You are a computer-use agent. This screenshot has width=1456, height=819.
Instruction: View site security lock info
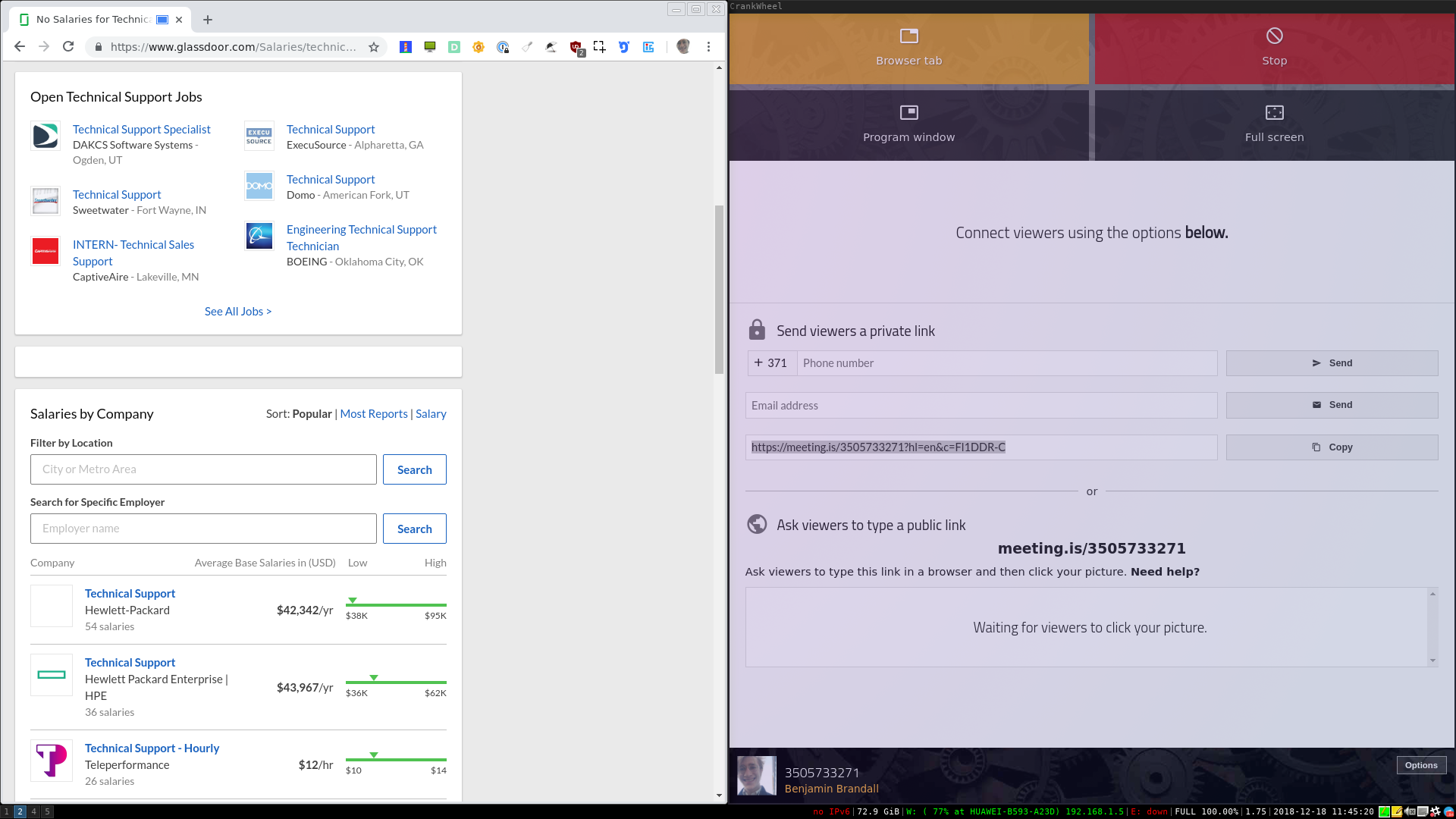[x=98, y=47]
